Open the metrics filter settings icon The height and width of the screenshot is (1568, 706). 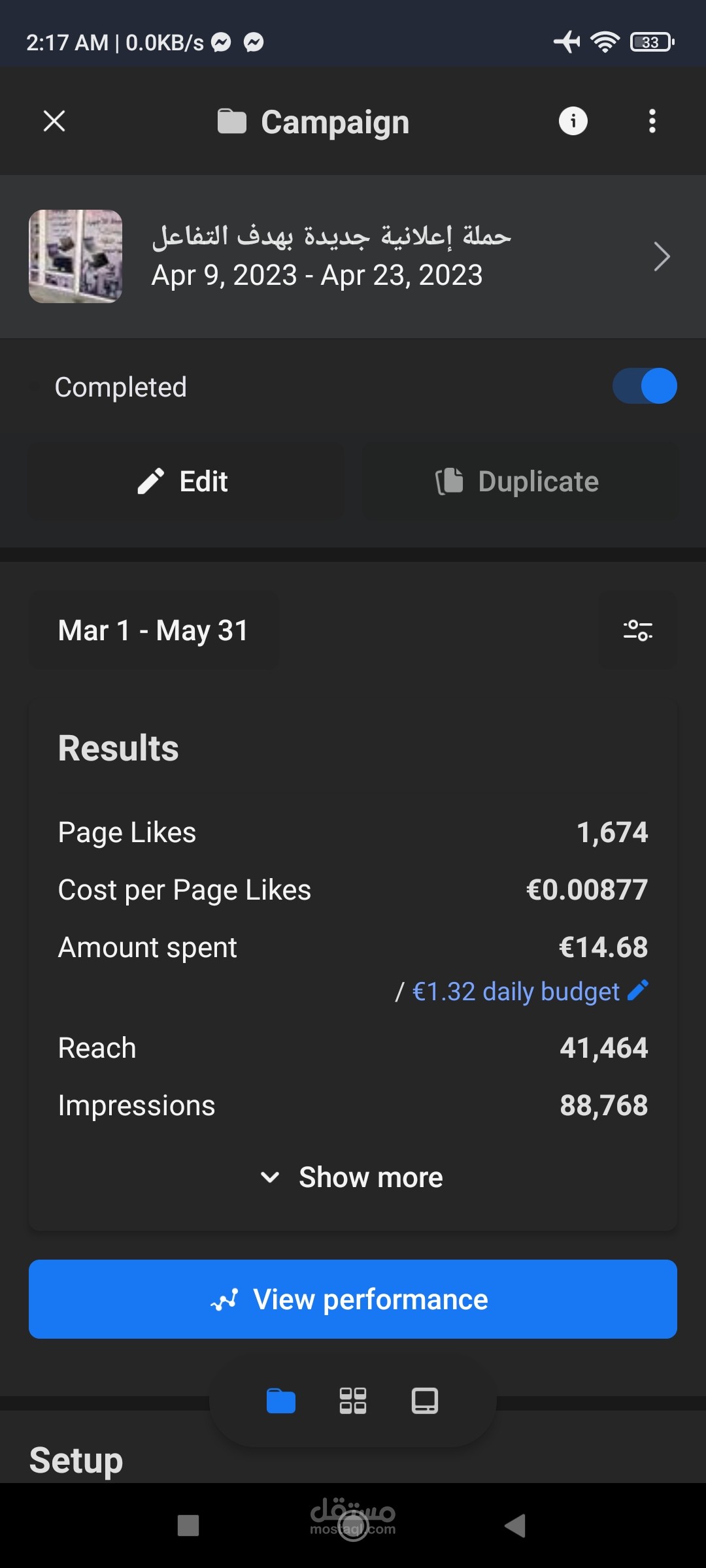pos(637,630)
